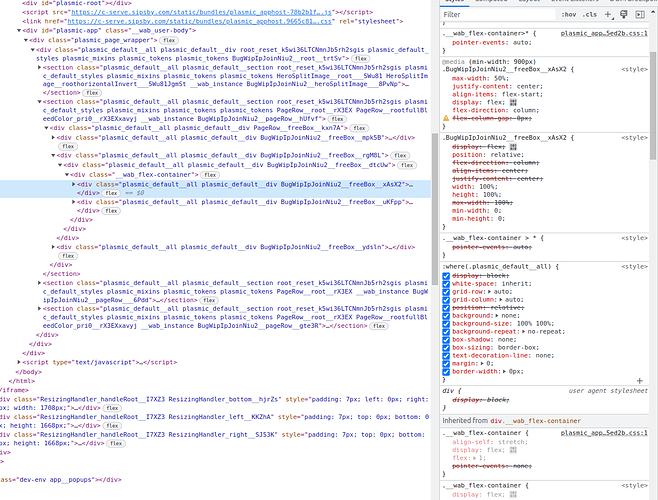The height and width of the screenshot is (500, 658).
Task: Open plasmic_app CSS source link at top
Action: point(602,33)
